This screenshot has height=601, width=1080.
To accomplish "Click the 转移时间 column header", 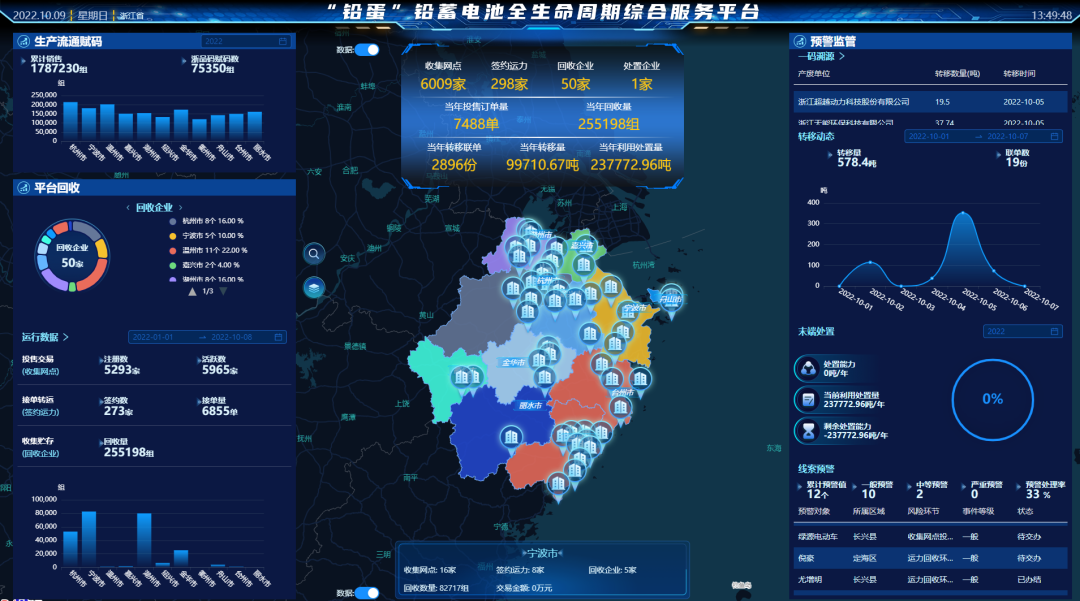I will 1019,74.
